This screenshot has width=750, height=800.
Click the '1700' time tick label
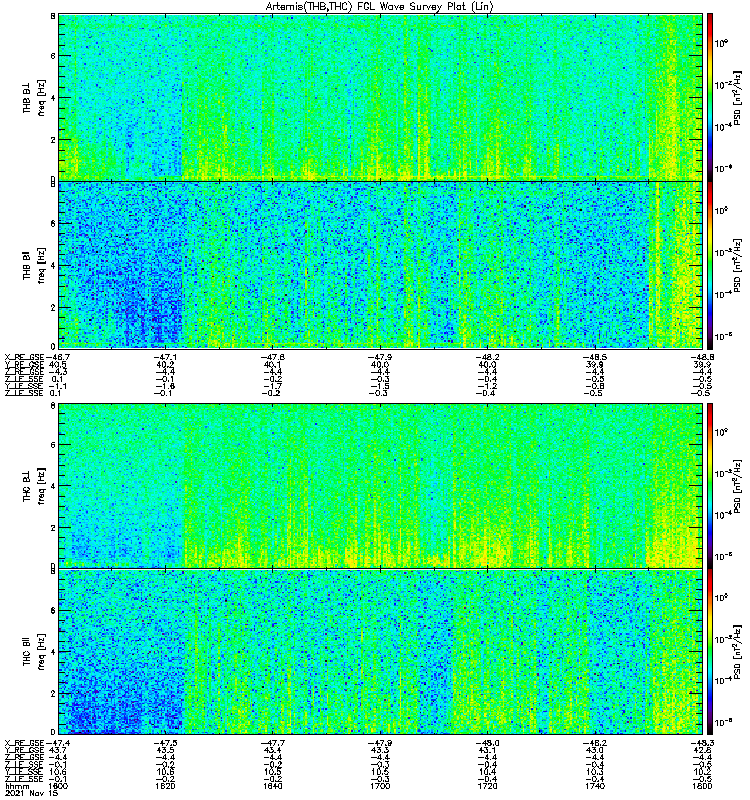380,786
